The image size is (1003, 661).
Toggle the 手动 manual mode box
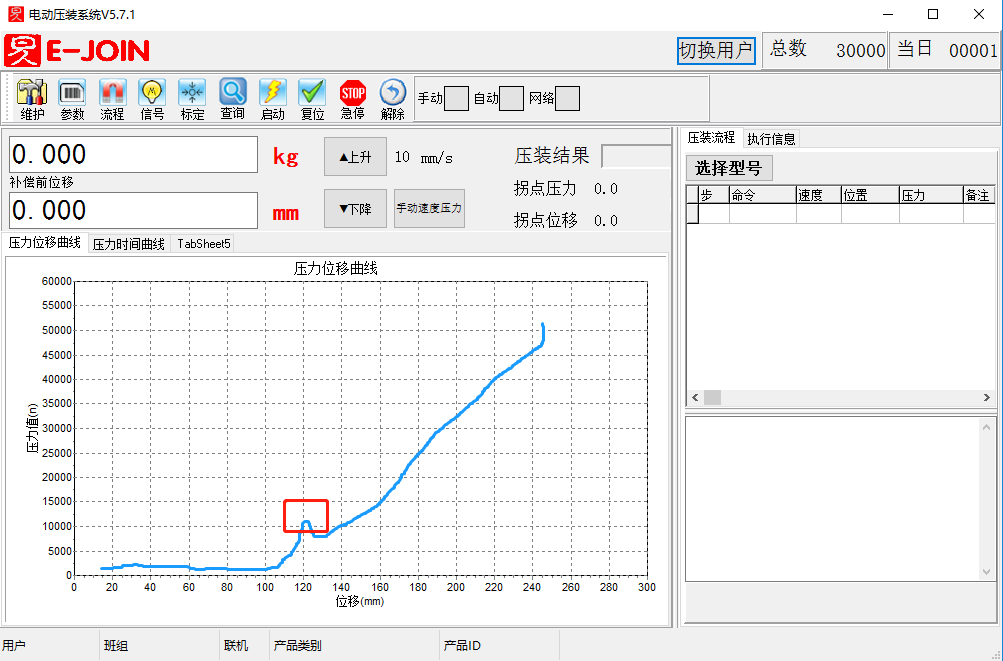click(456, 98)
